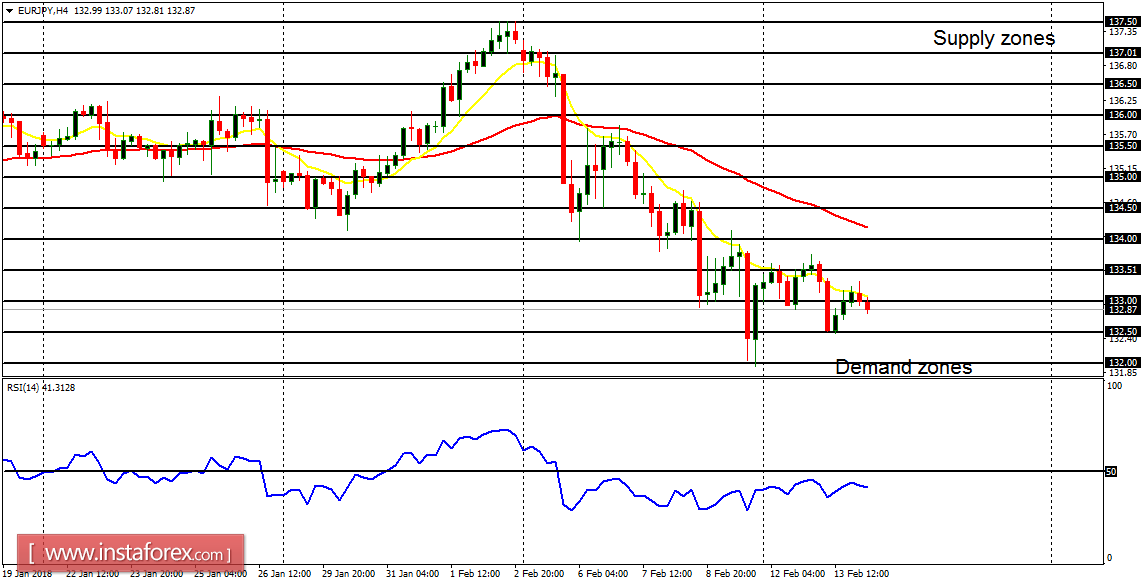The height and width of the screenshot is (585, 1143).
Task: Click the 137.50 price level label
Action: tap(1122, 21)
